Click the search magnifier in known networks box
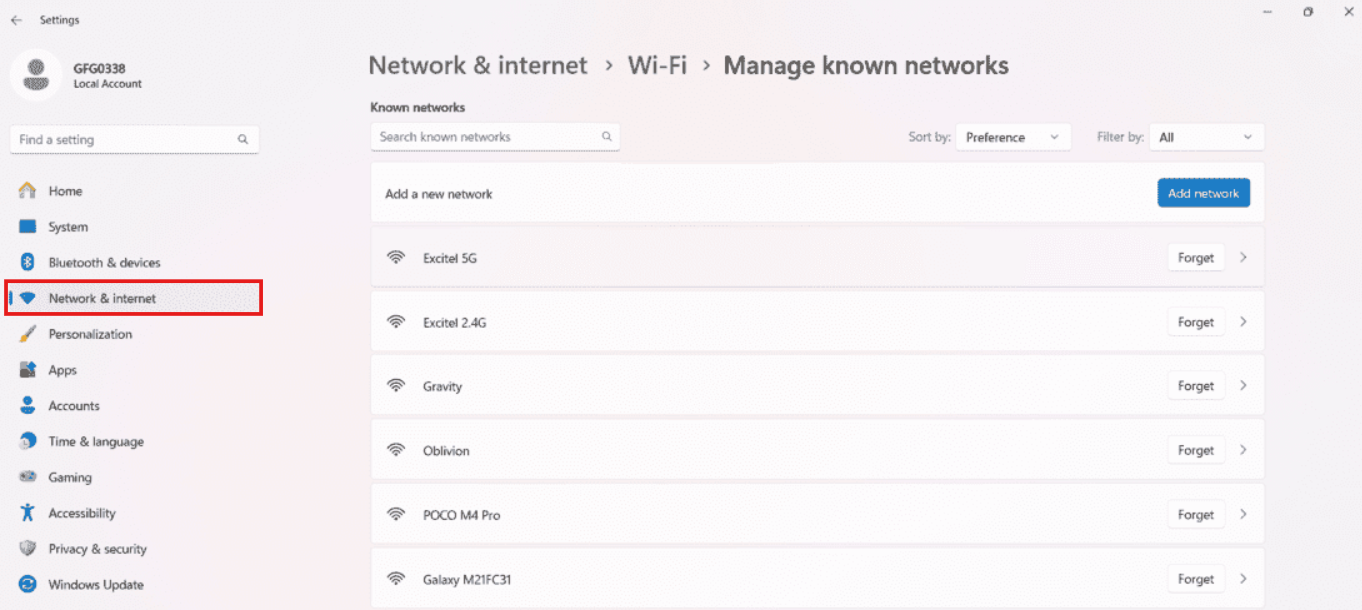 click(x=606, y=137)
